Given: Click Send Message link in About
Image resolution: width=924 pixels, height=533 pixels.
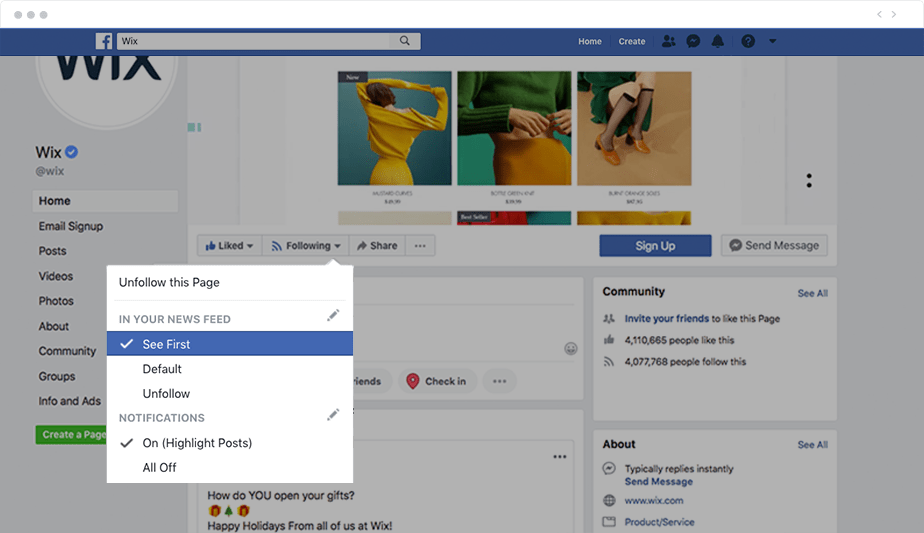Looking at the screenshot, I should [x=659, y=482].
